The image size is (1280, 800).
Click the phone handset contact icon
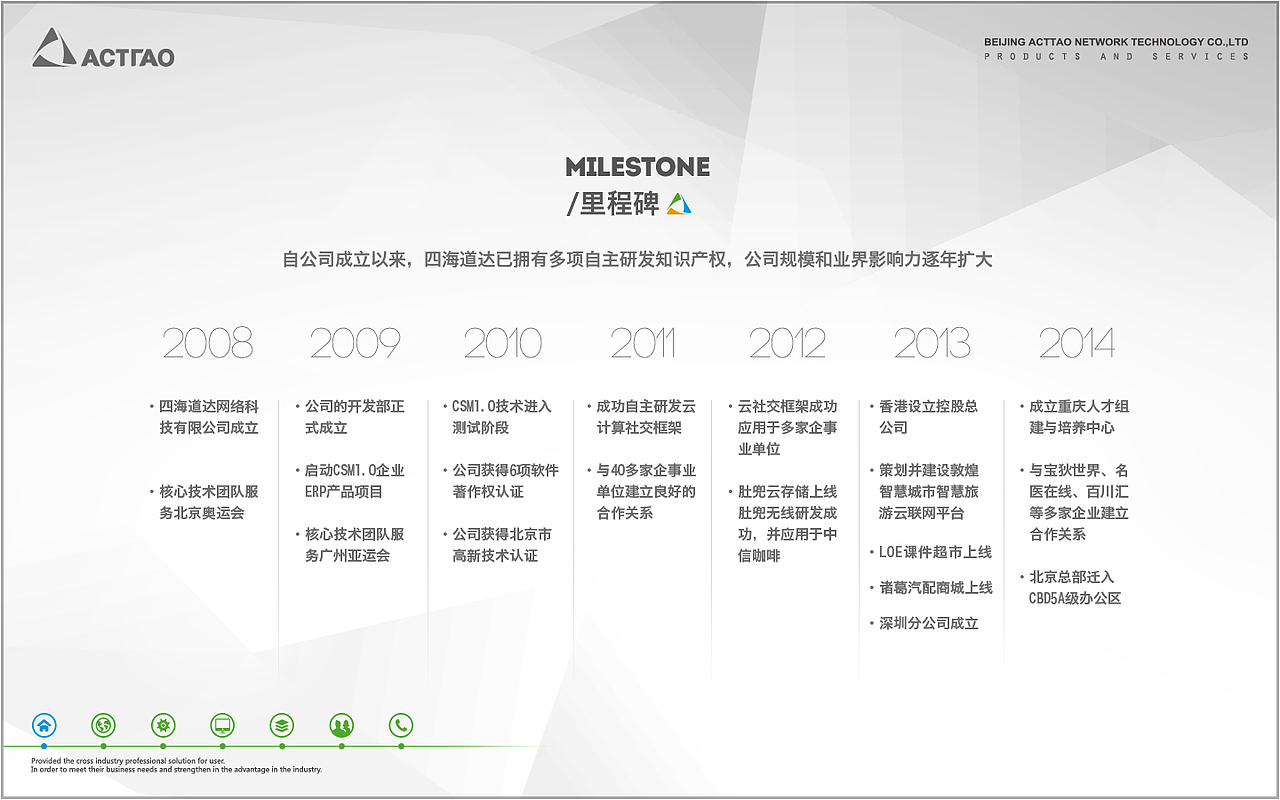coord(401,726)
